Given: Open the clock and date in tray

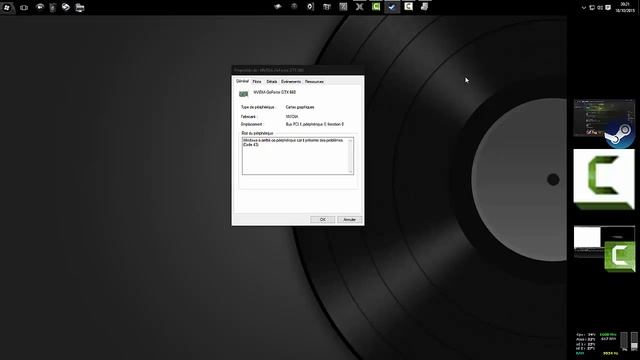Looking at the screenshot, I should pos(625,7).
